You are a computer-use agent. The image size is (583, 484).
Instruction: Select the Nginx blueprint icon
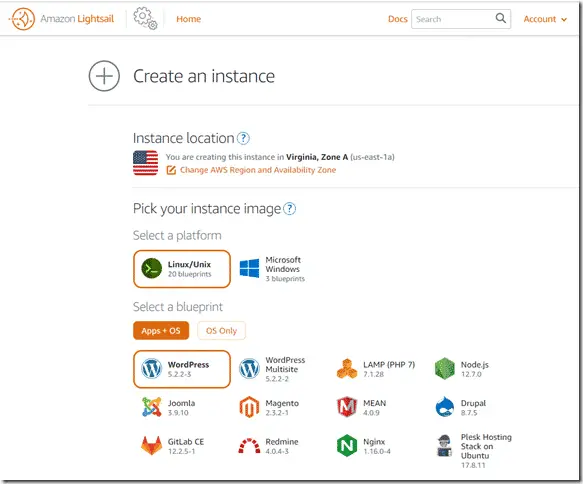347,446
